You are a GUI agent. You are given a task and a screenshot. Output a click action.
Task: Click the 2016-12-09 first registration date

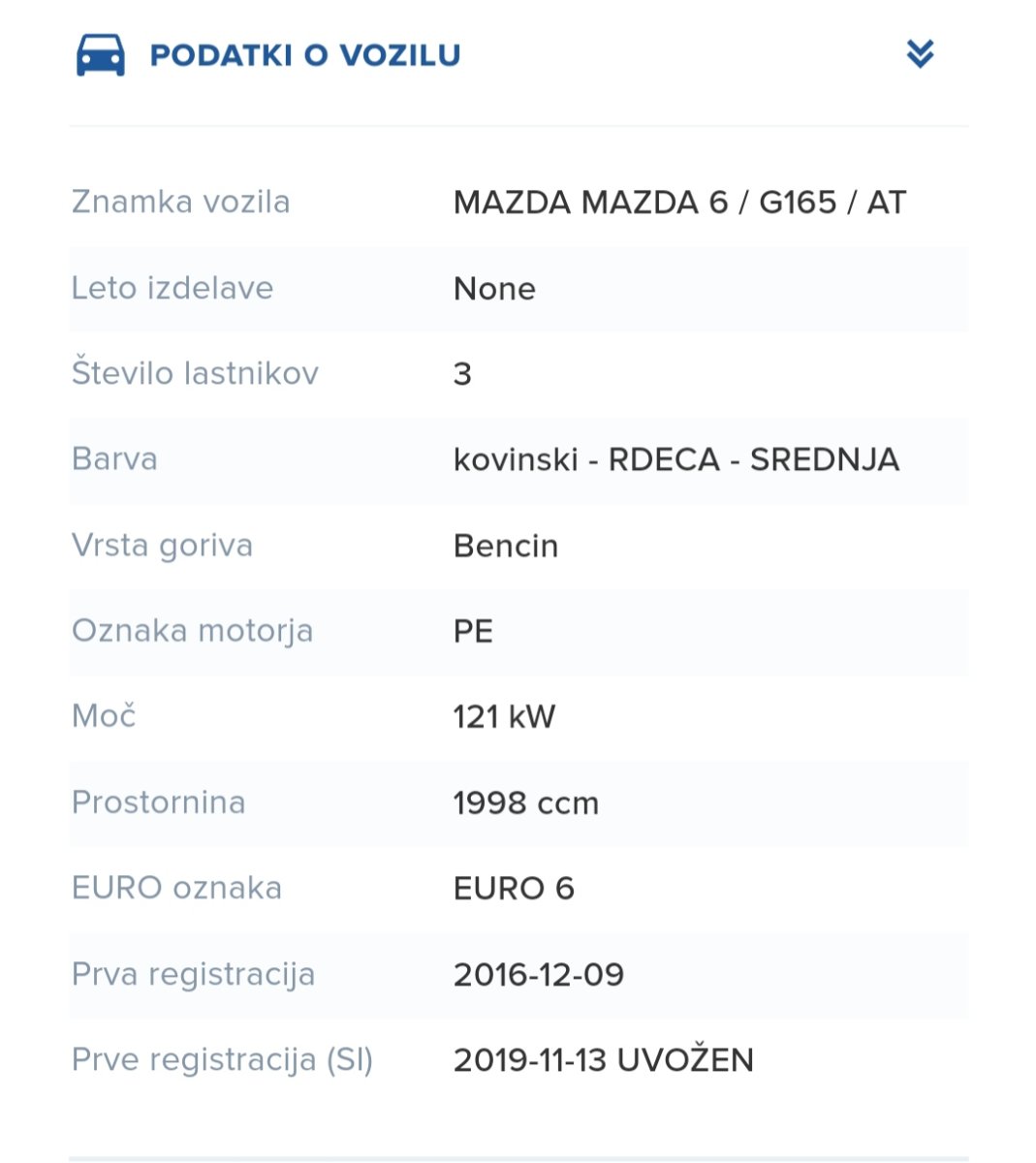click(x=539, y=974)
